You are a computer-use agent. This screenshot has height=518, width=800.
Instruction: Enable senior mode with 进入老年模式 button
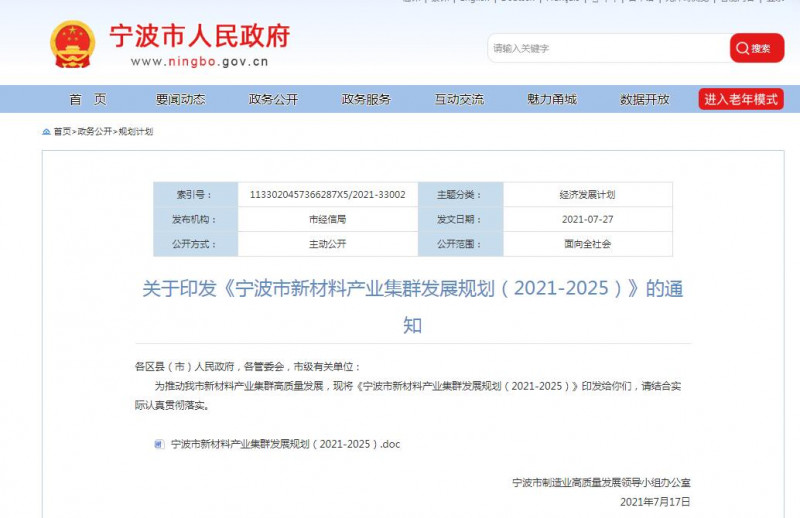(741, 99)
